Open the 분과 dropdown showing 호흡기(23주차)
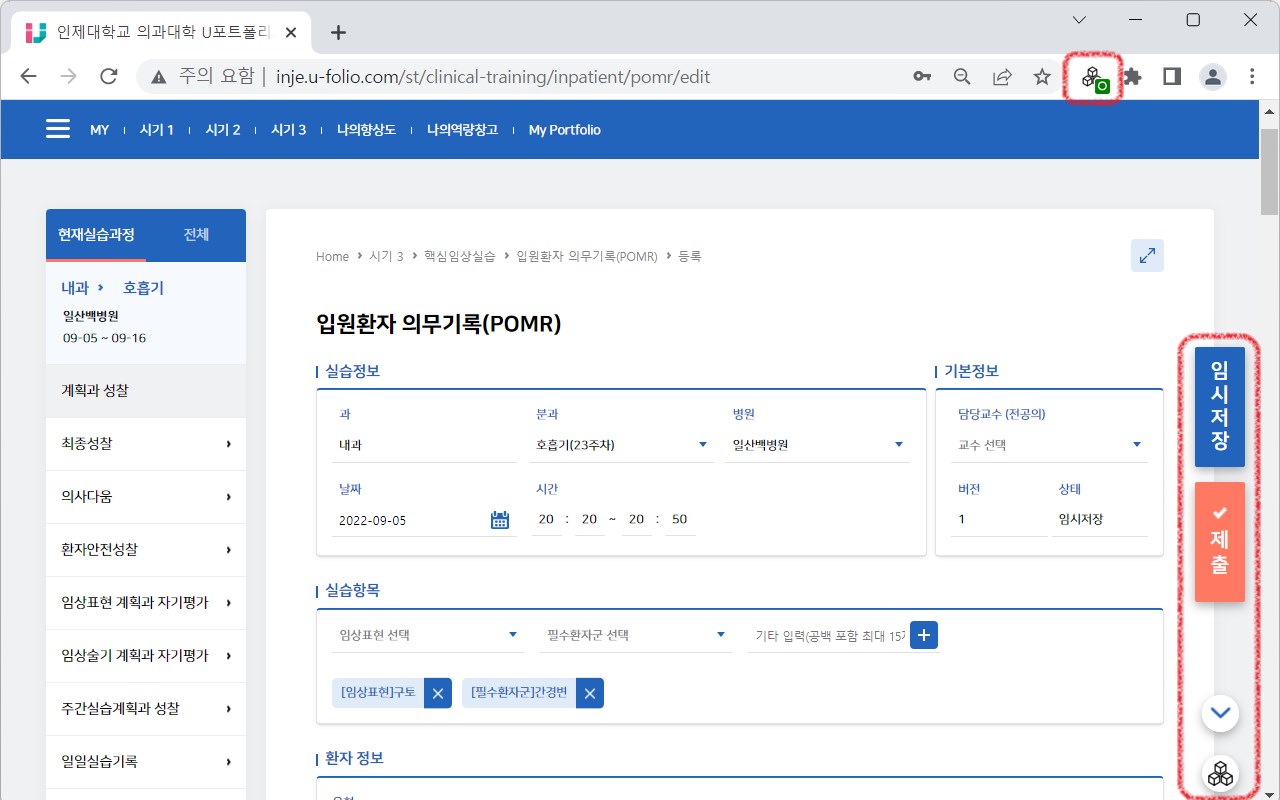 point(623,445)
